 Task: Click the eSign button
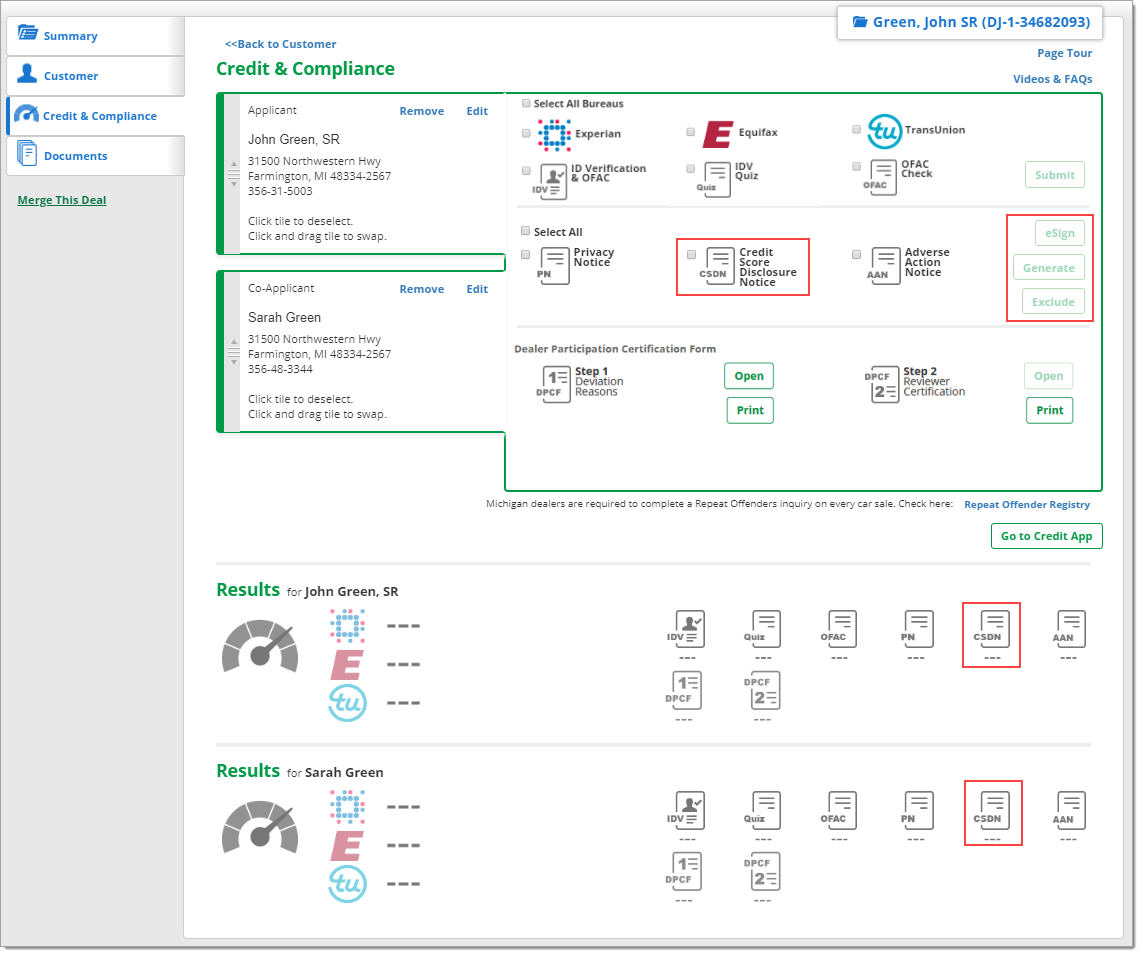1059,233
